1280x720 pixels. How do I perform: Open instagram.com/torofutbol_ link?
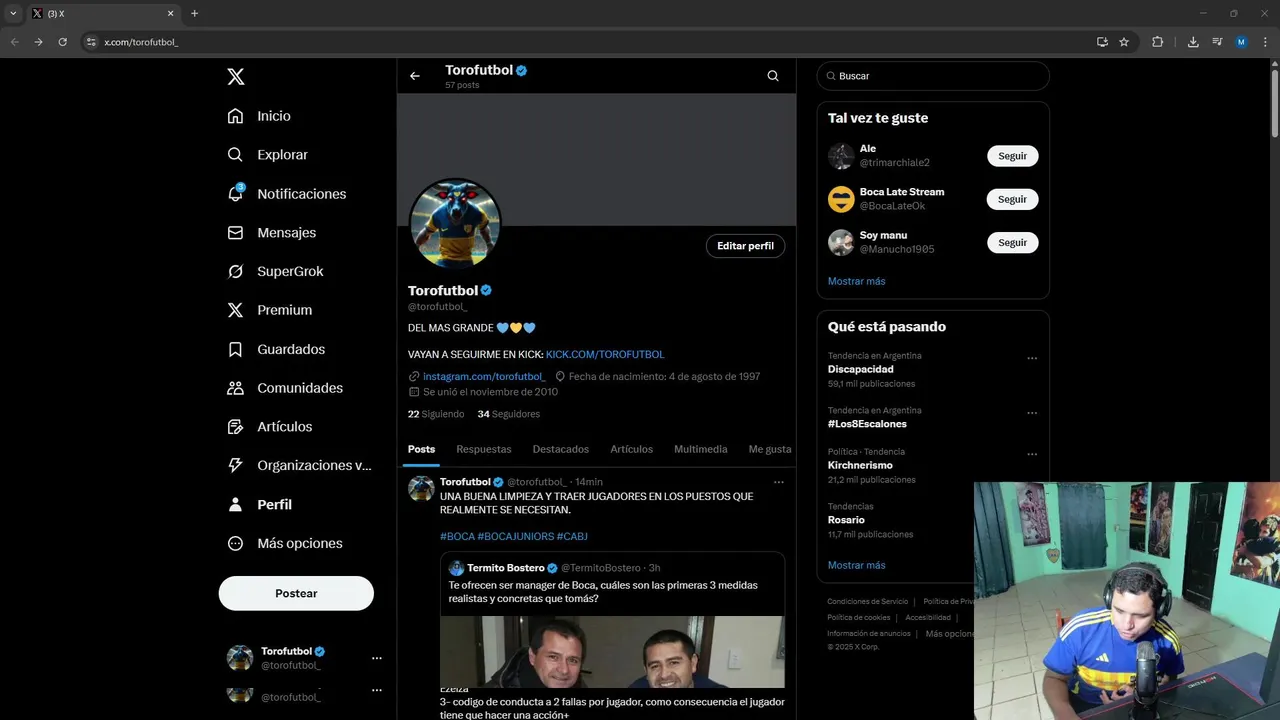click(484, 376)
